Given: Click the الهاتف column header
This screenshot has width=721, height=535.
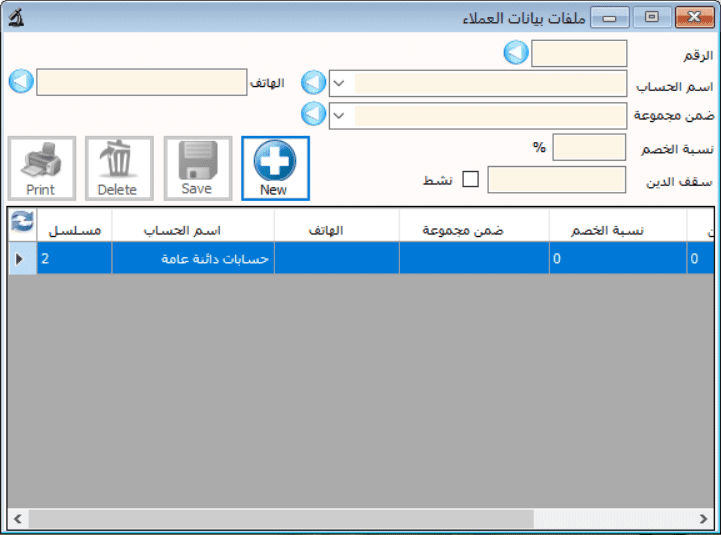Looking at the screenshot, I should coord(336,230).
